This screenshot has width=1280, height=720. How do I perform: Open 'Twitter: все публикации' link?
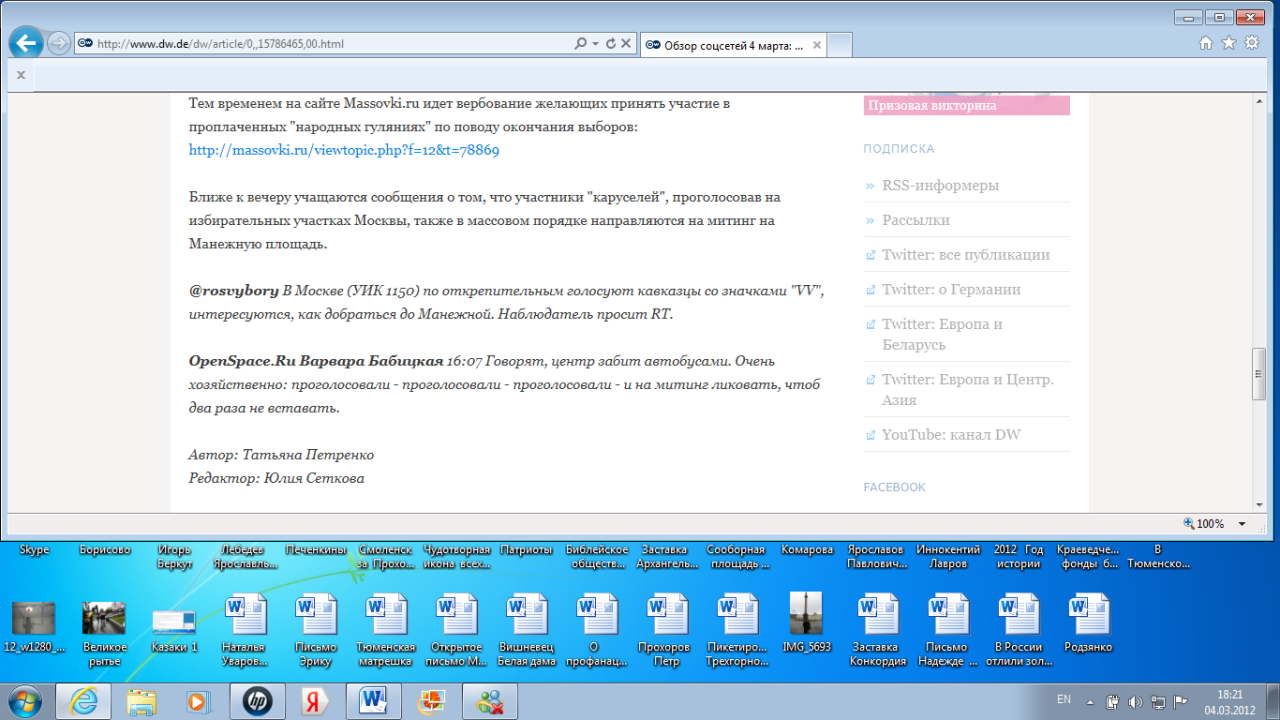[x=966, y=254]
